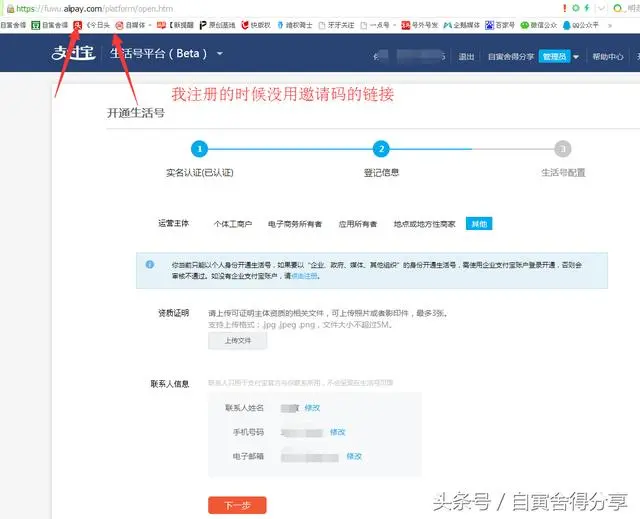Select 地点或地方性商家 as operating entity
Viewport: 640px width, 519px height.
coord(424,224)
